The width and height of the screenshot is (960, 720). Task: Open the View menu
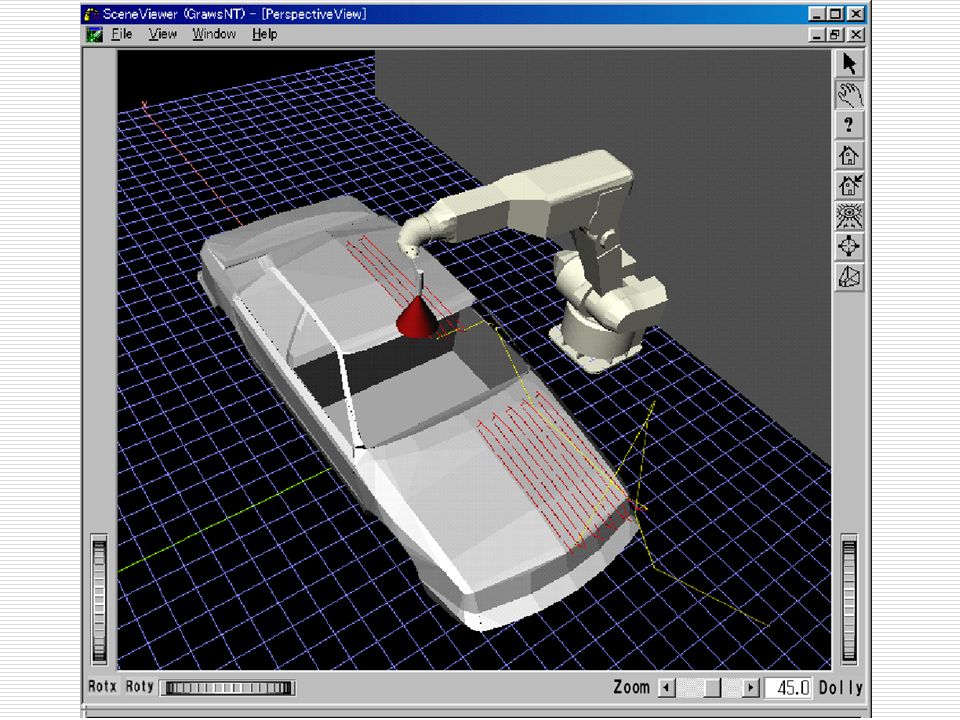point(162,34)
